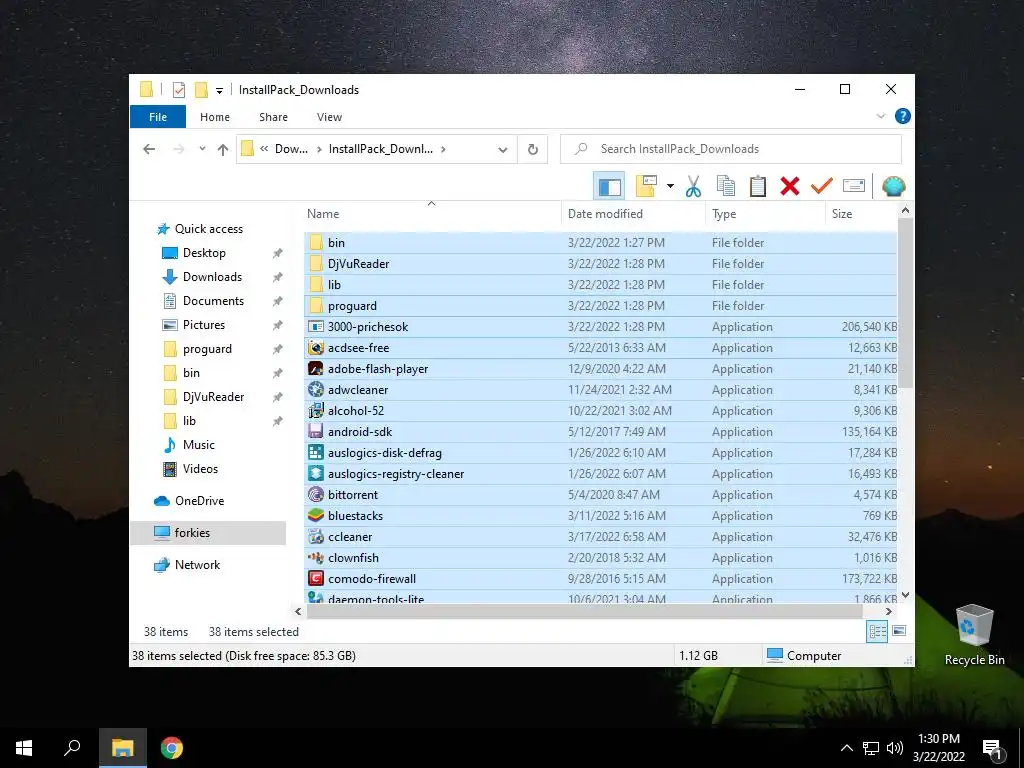Click the red X Delete icon

(x=790, y=187)
